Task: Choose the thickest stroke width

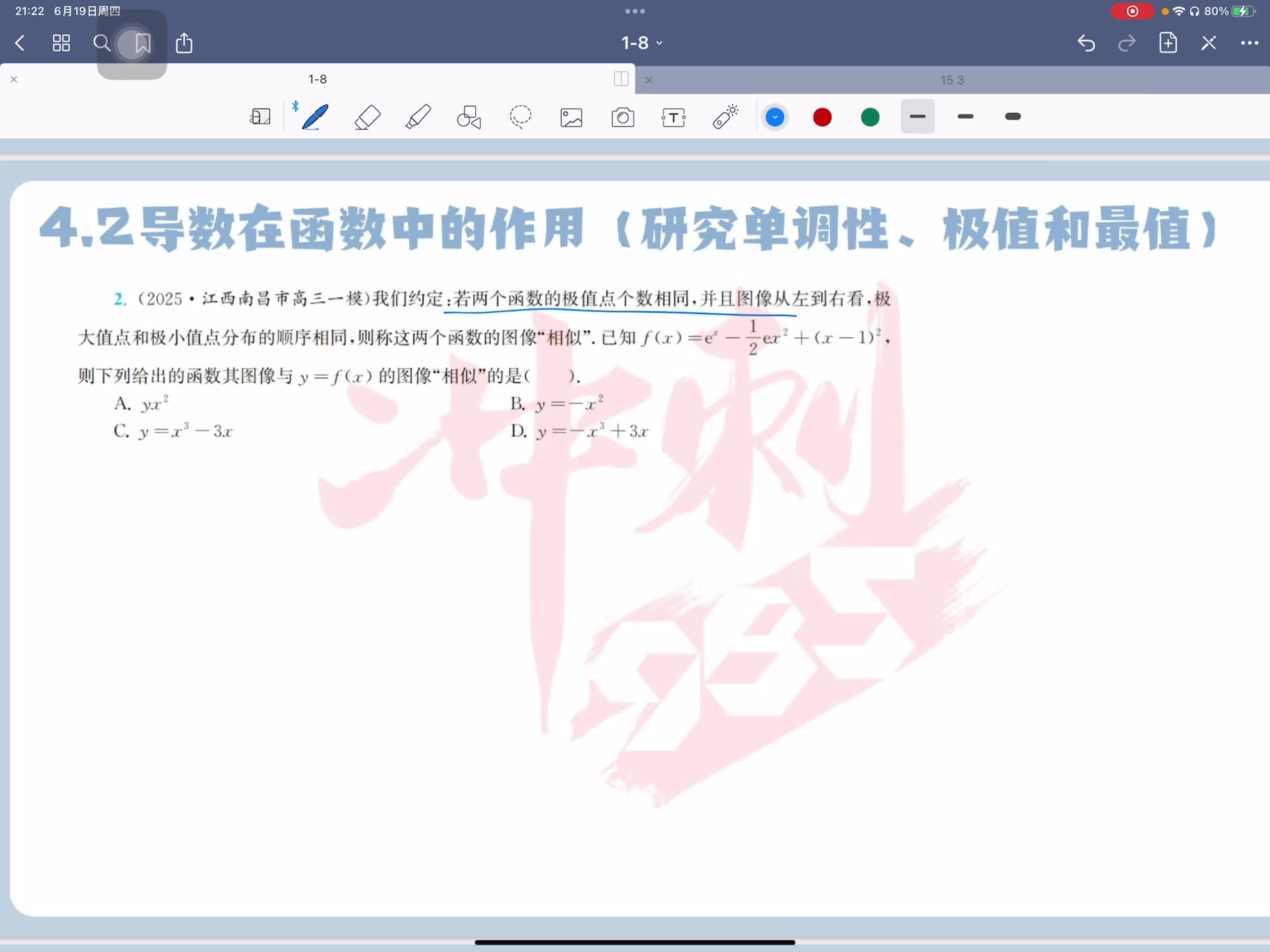Action: point(1013,117)
